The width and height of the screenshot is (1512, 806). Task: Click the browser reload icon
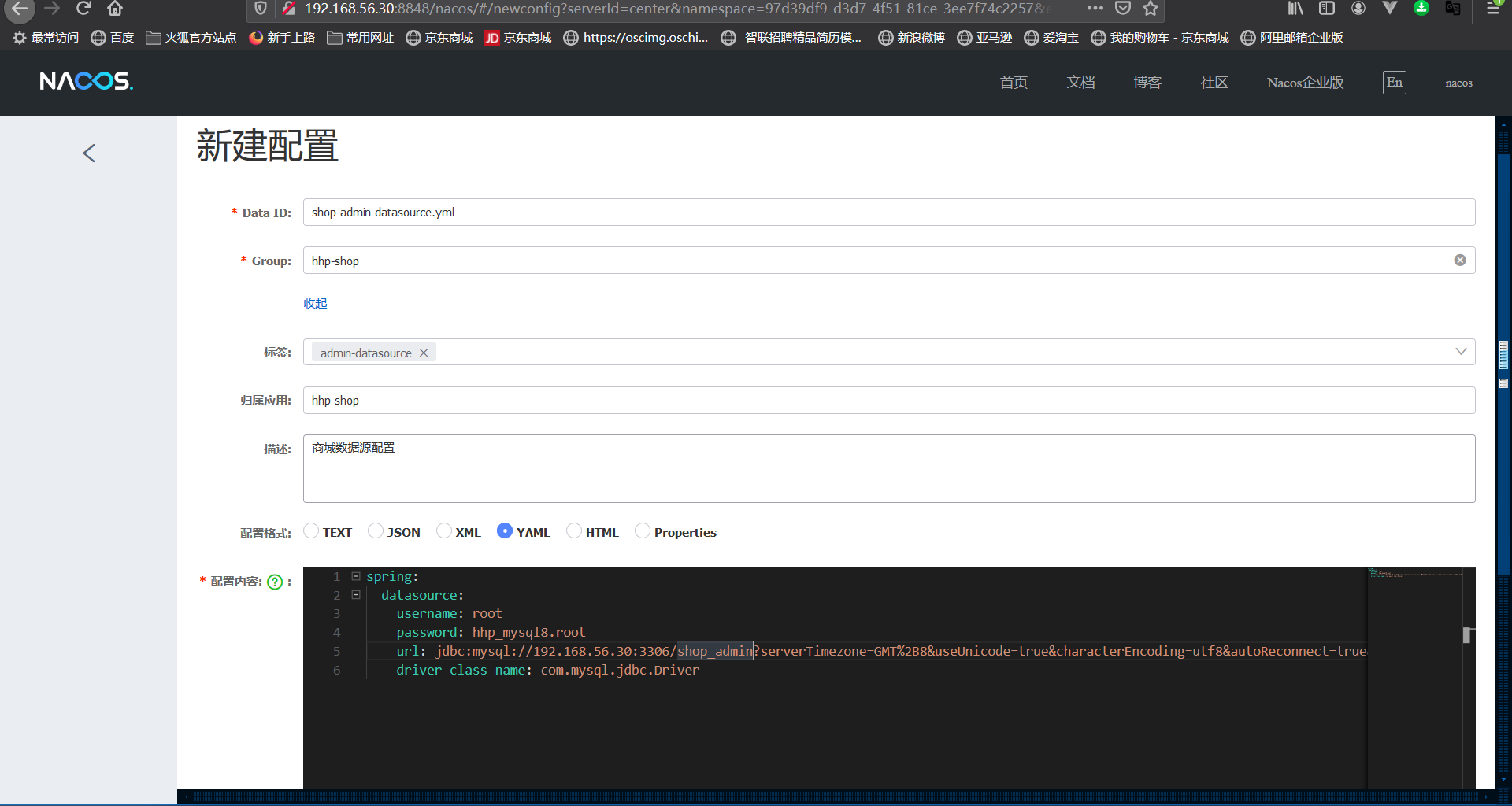coord(83,9)
